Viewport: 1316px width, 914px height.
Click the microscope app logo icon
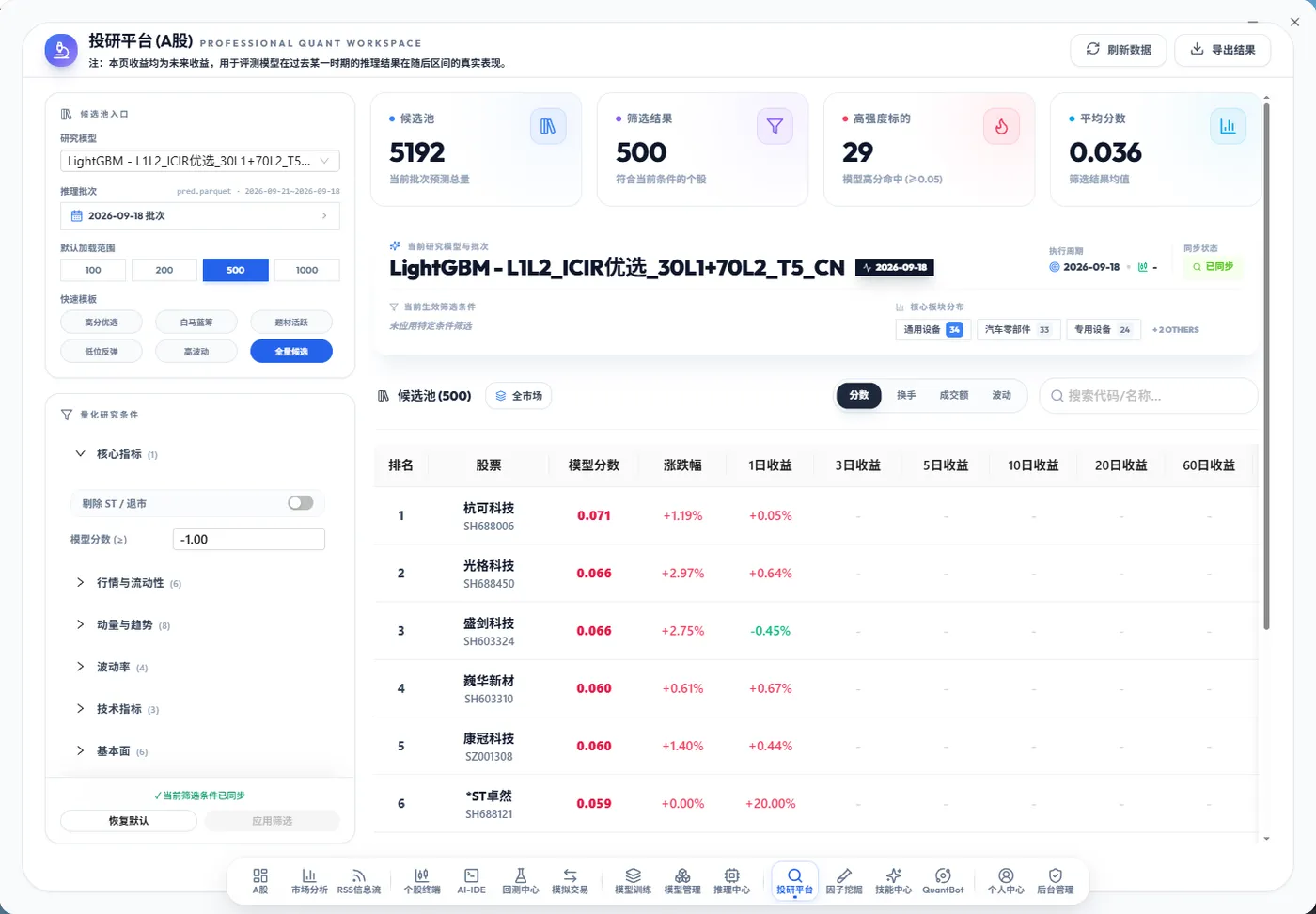coord(61,50)
